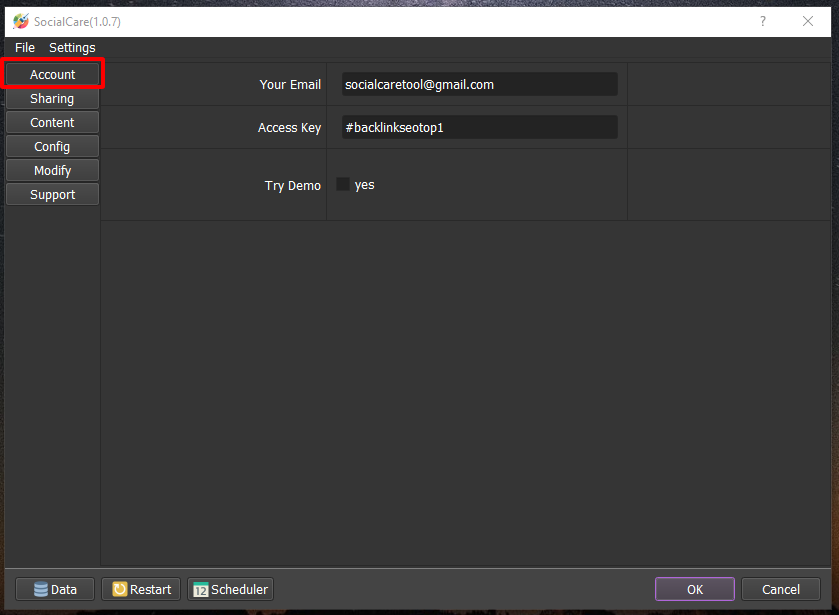Screen dimensions: 839x615
Task: Click the SocialCare app logo icon
Action: tap(21, 21)
